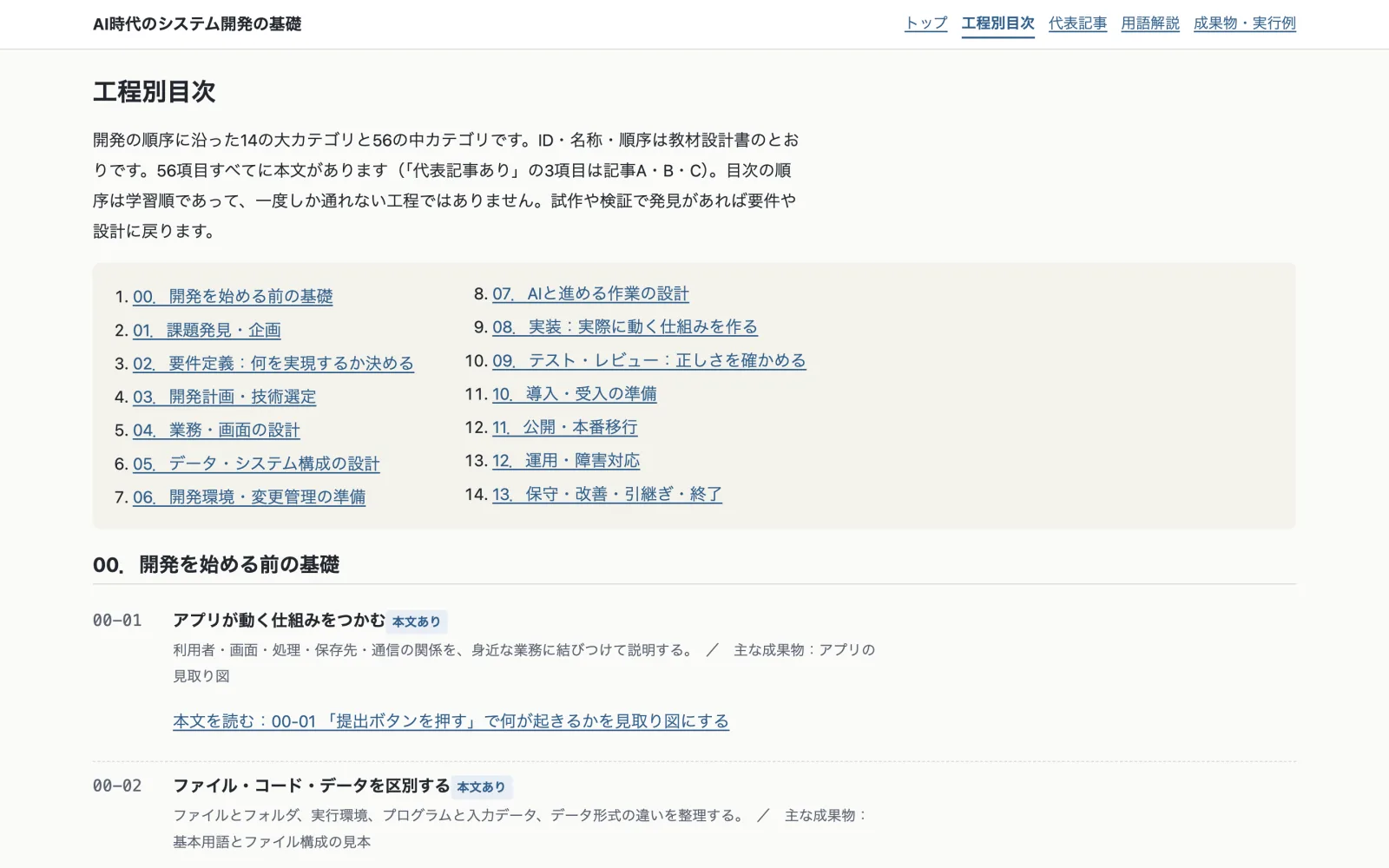Click the 本文あり badge beside アプリが動く仕組みをつかむ
1389x868 pixels.
click(x=417, y=621)
